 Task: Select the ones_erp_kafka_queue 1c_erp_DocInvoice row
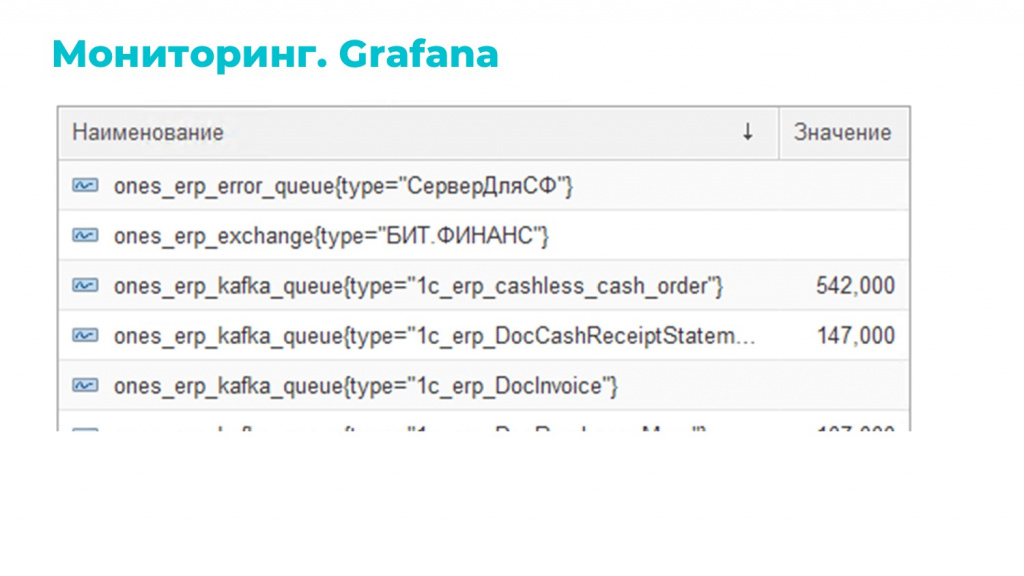pos(483,385)
